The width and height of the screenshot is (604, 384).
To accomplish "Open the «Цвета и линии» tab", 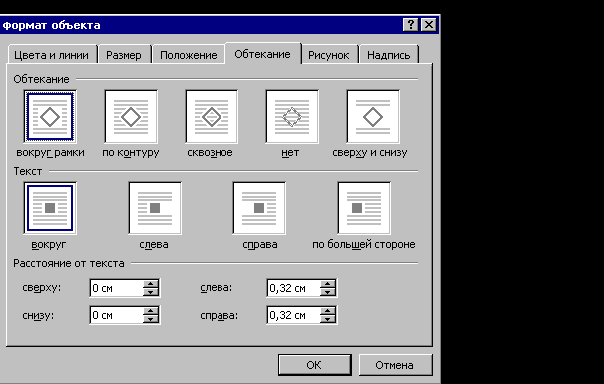I will click(x=51, y=55).
